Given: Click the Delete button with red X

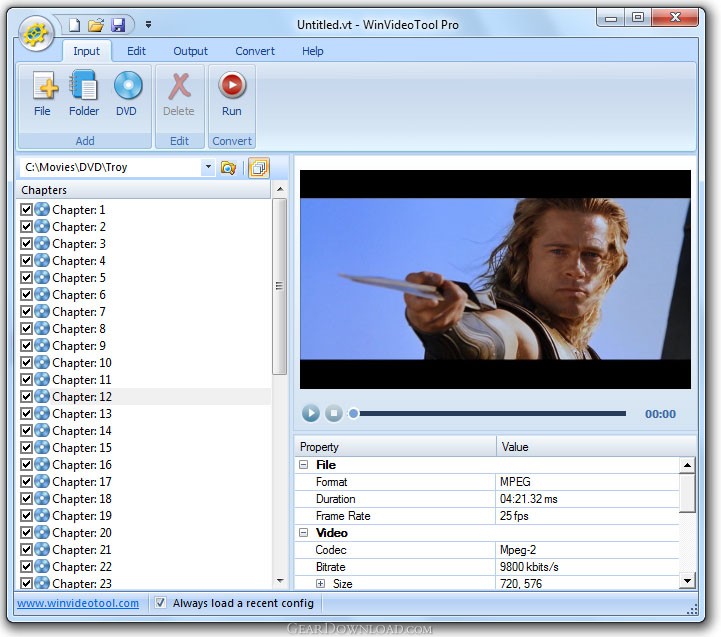Looking at the screenshot, I should (x=179, y=94).
